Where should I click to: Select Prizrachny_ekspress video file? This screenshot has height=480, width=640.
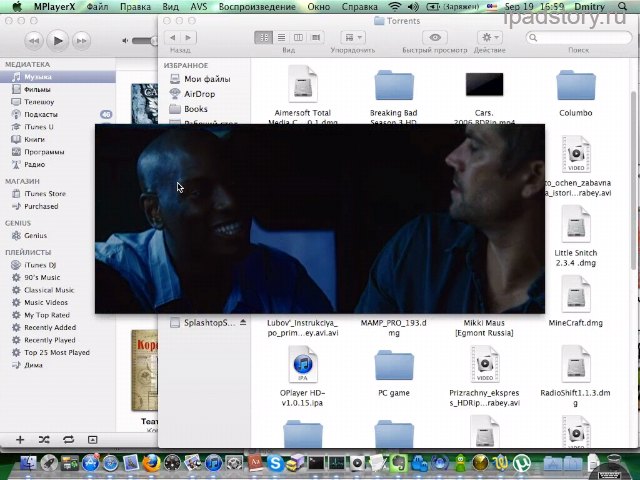[x=484, y=364]
